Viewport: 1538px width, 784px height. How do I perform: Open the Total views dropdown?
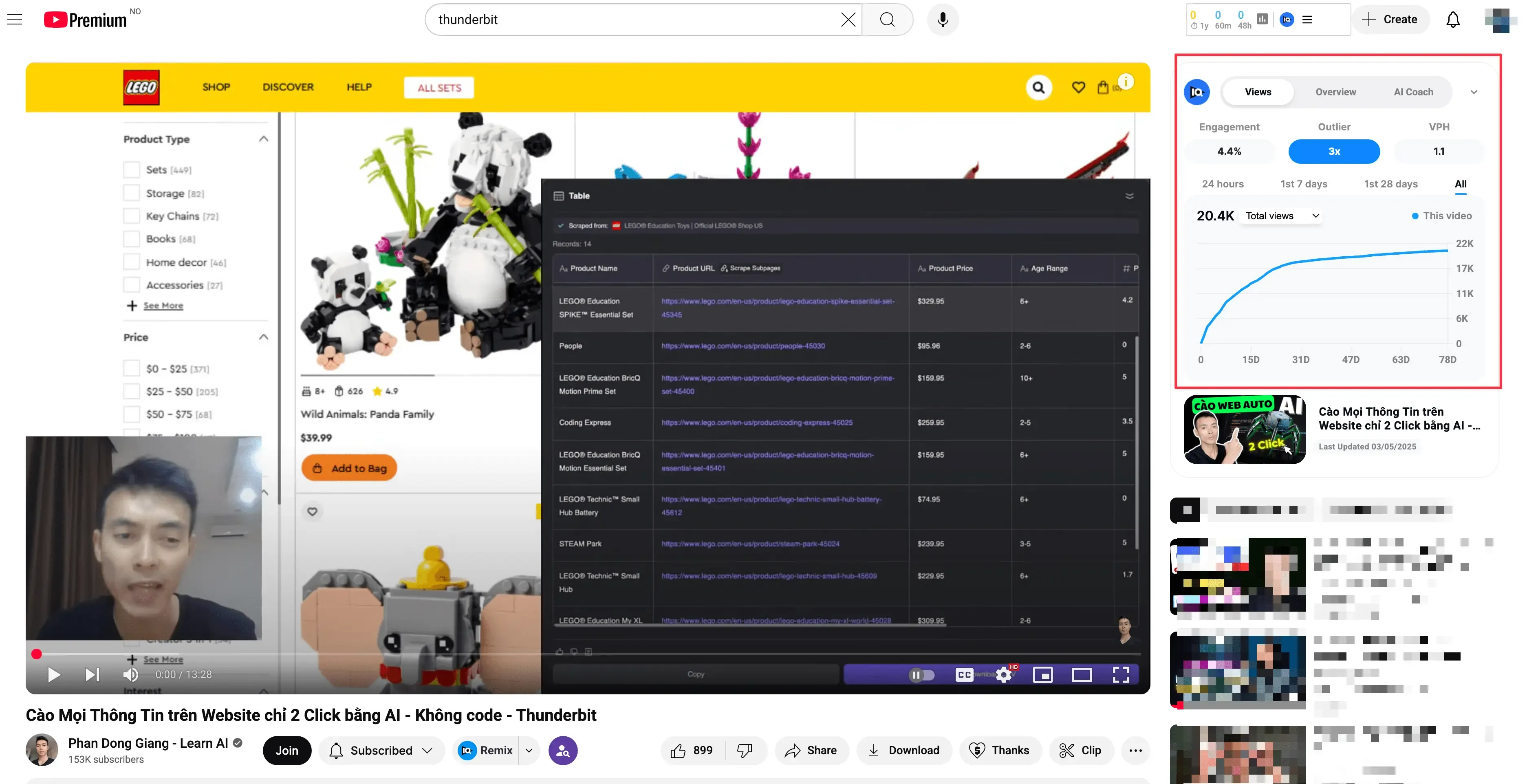click(1282, 216)
